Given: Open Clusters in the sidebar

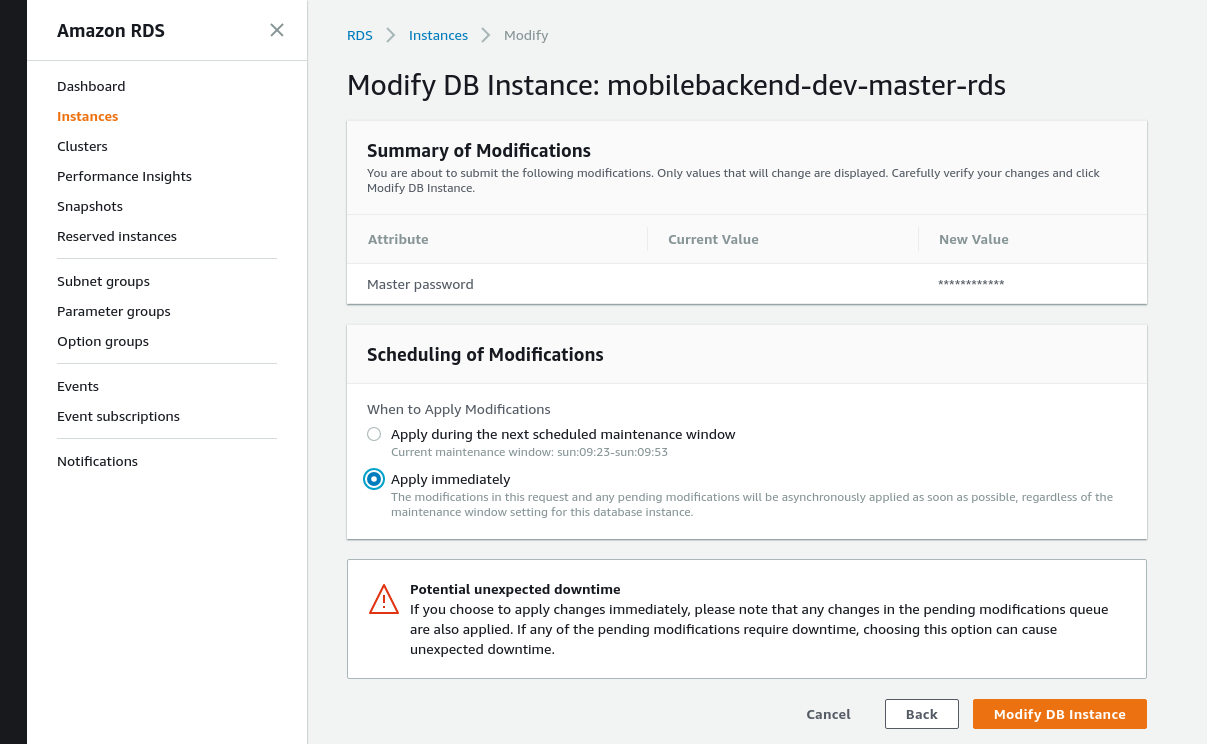Looking at the screenshot, I should pos(82,146).
